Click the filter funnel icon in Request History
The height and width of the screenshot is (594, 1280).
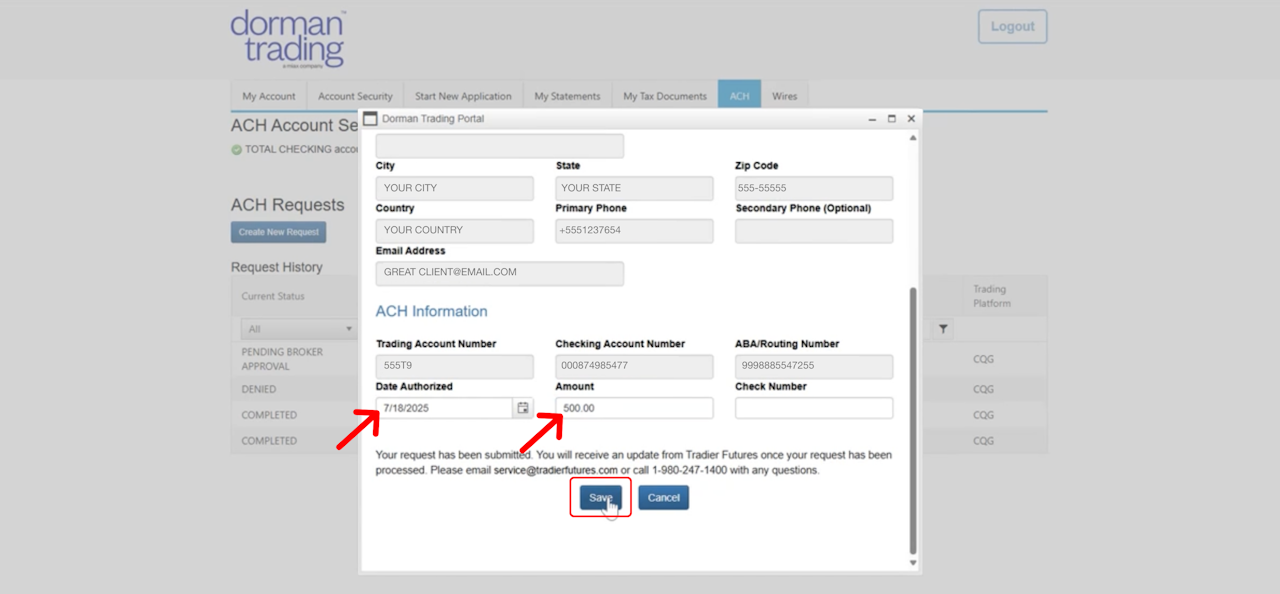(x=943, y=329)
